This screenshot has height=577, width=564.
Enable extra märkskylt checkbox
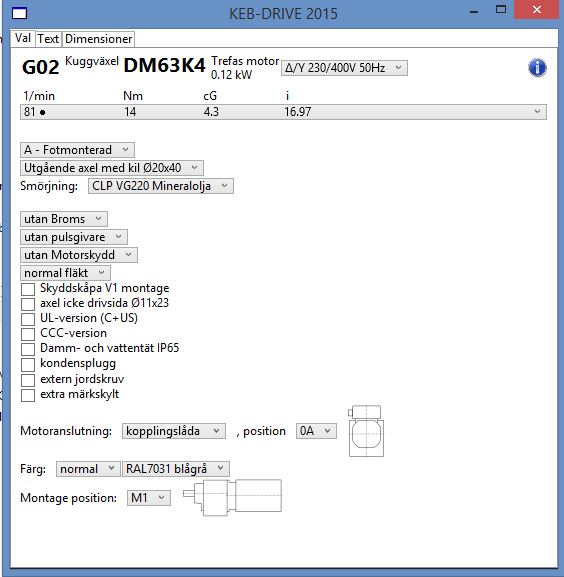(x=28, y=395)
